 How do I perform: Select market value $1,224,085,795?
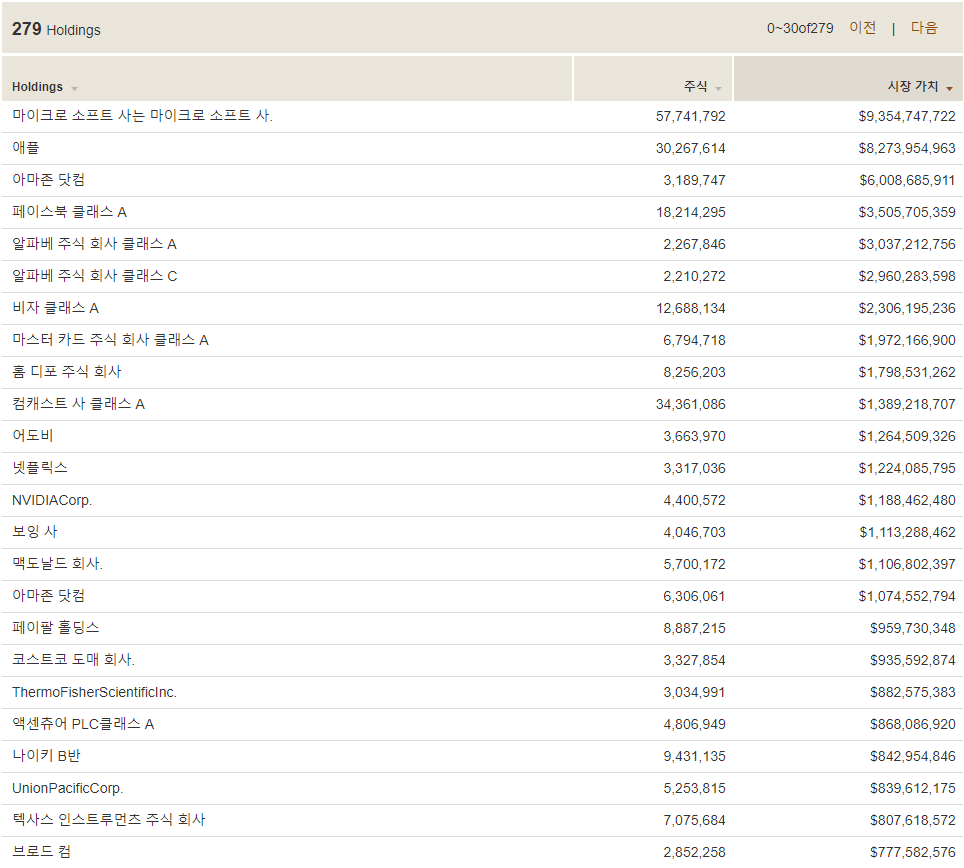click(x=907, y=468)
